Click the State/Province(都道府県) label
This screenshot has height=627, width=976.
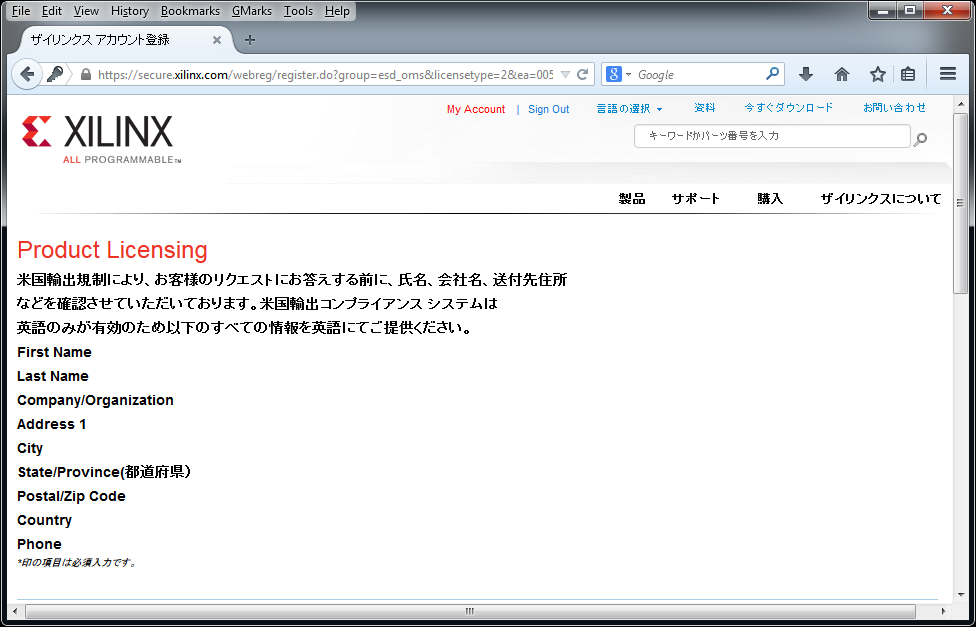[x=104, y=472]
